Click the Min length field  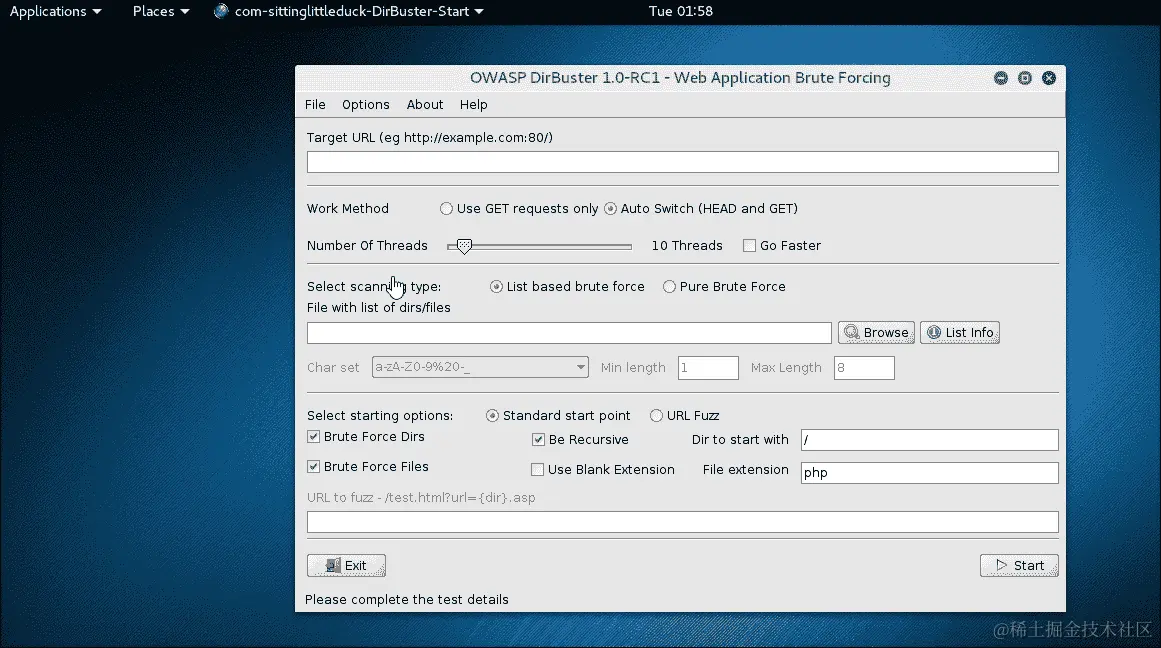click(x=708, y=368)
